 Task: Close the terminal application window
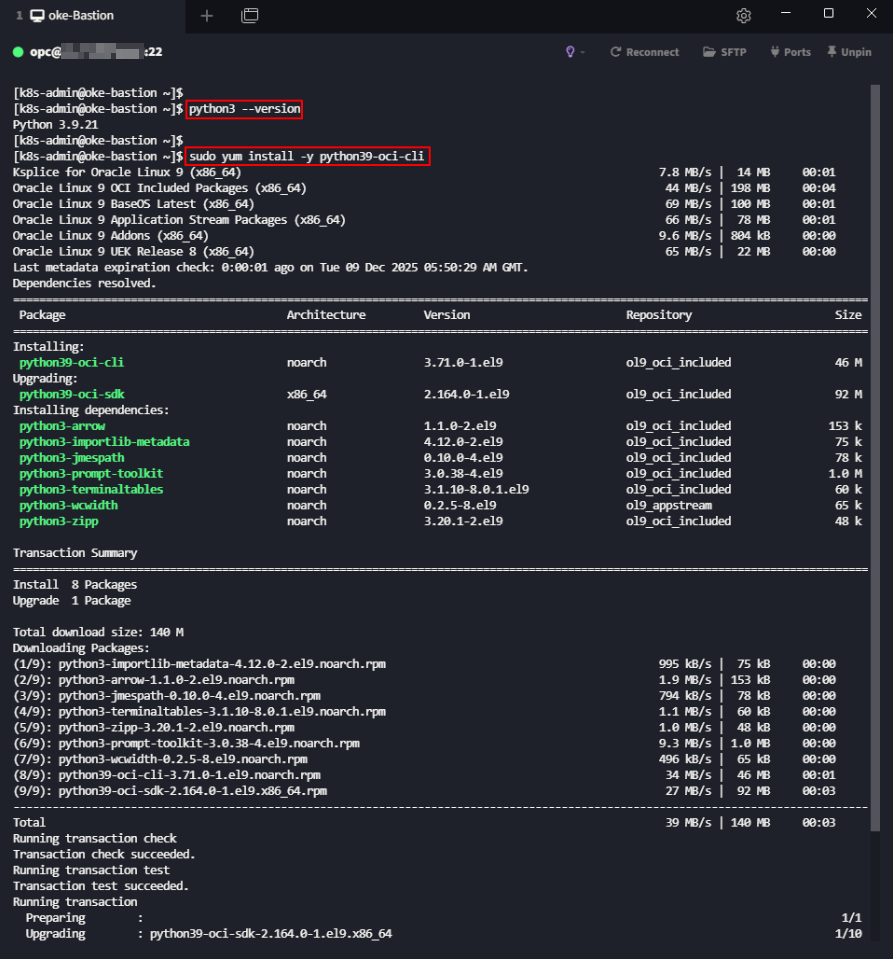[x=871, y=14]
